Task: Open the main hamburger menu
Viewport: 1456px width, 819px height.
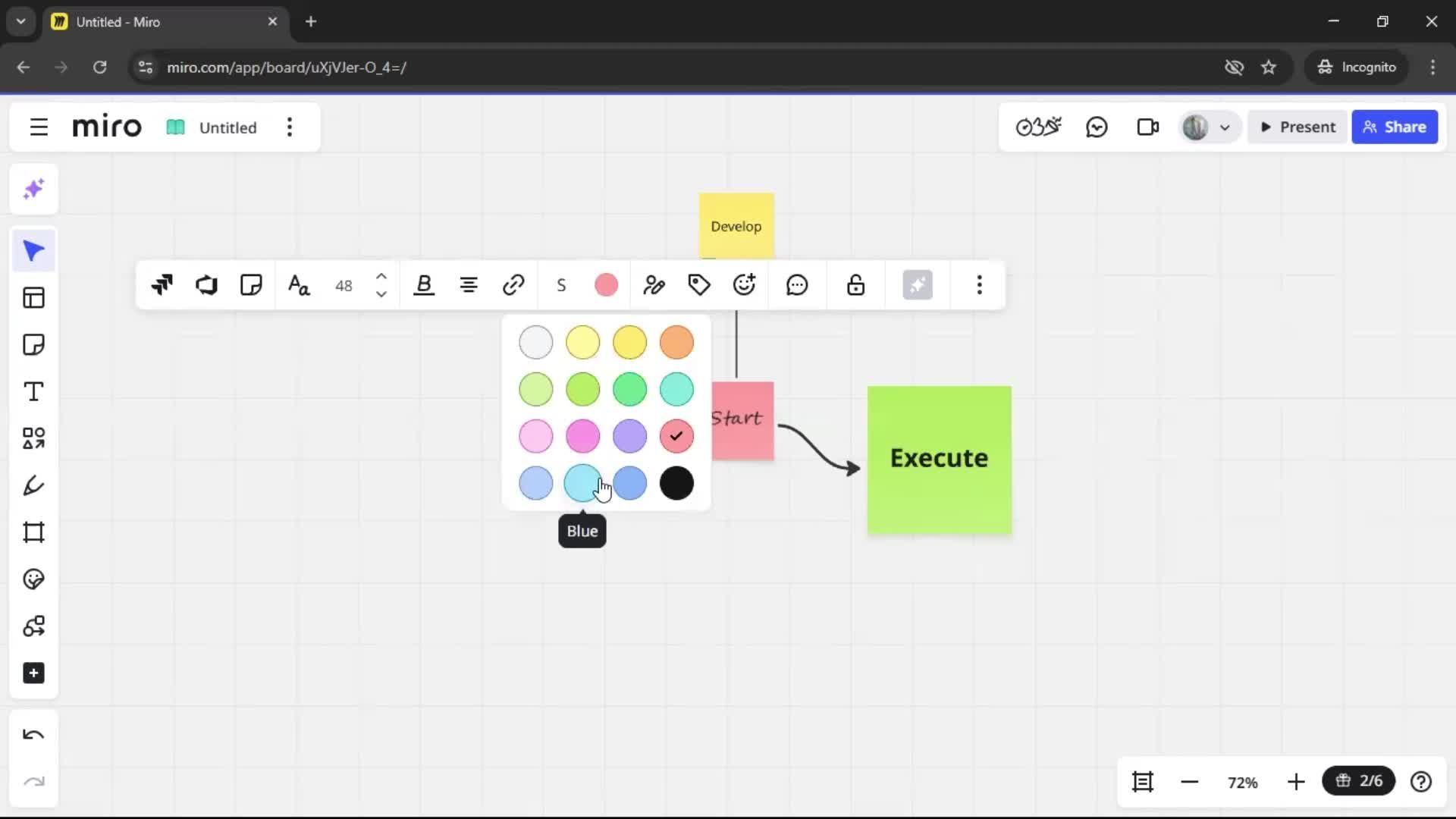Action: click(39, 127)
